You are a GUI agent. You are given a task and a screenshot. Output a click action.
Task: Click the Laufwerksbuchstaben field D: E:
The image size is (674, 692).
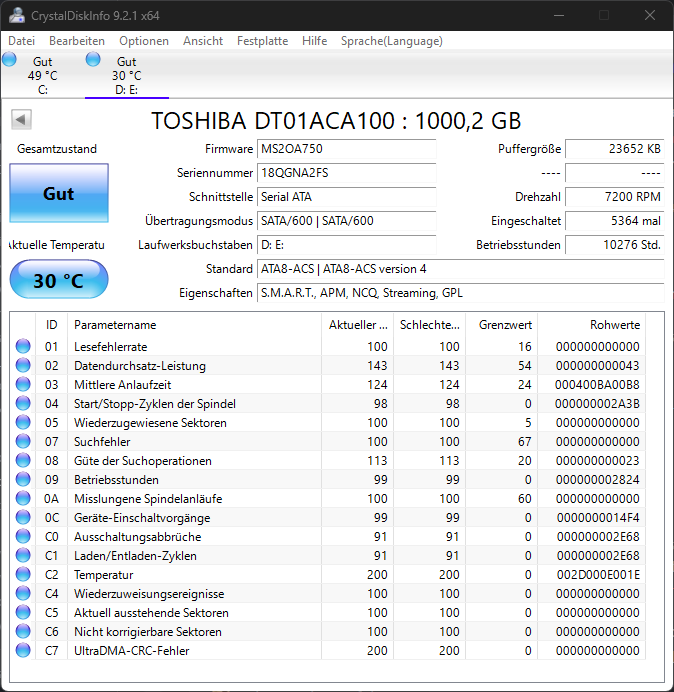[346, 245]
